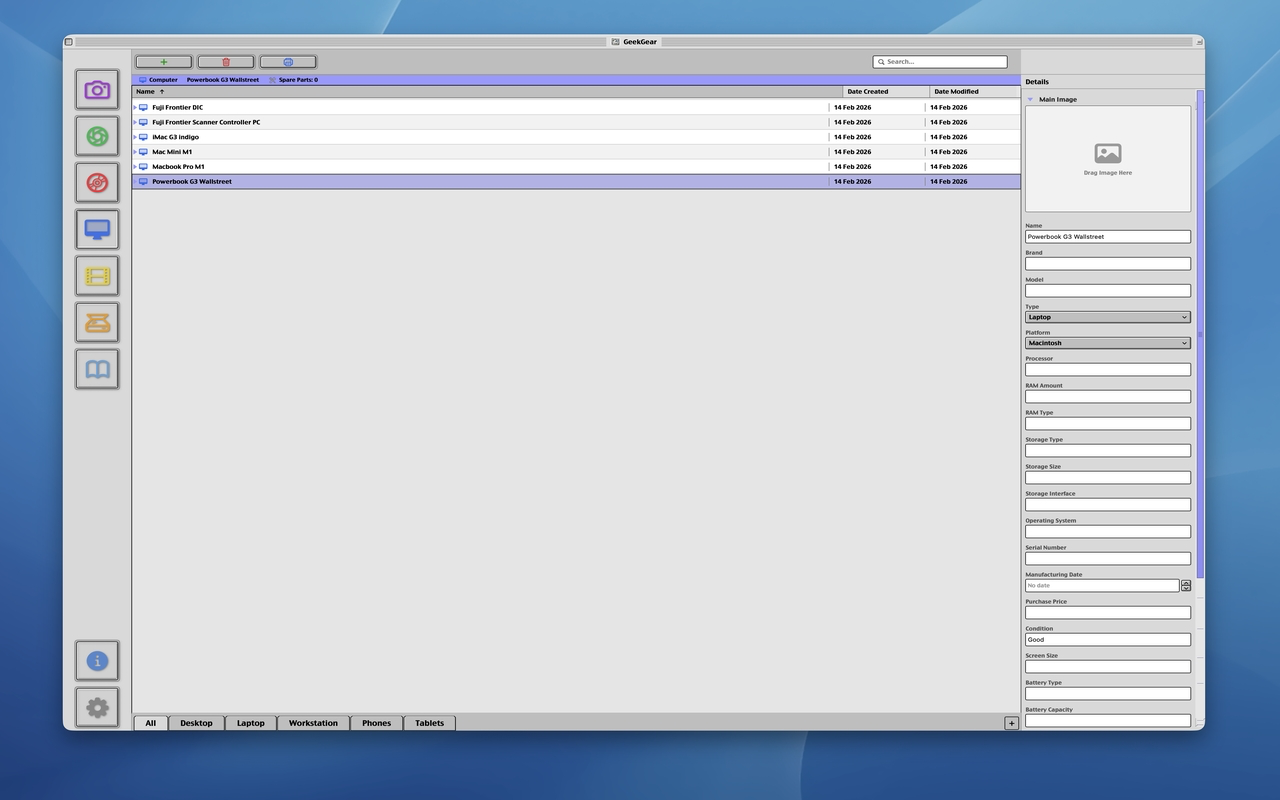This screenshot has height=800, width=1280.
Task: Click the Serial Number input field
Action: [1108, 559]
